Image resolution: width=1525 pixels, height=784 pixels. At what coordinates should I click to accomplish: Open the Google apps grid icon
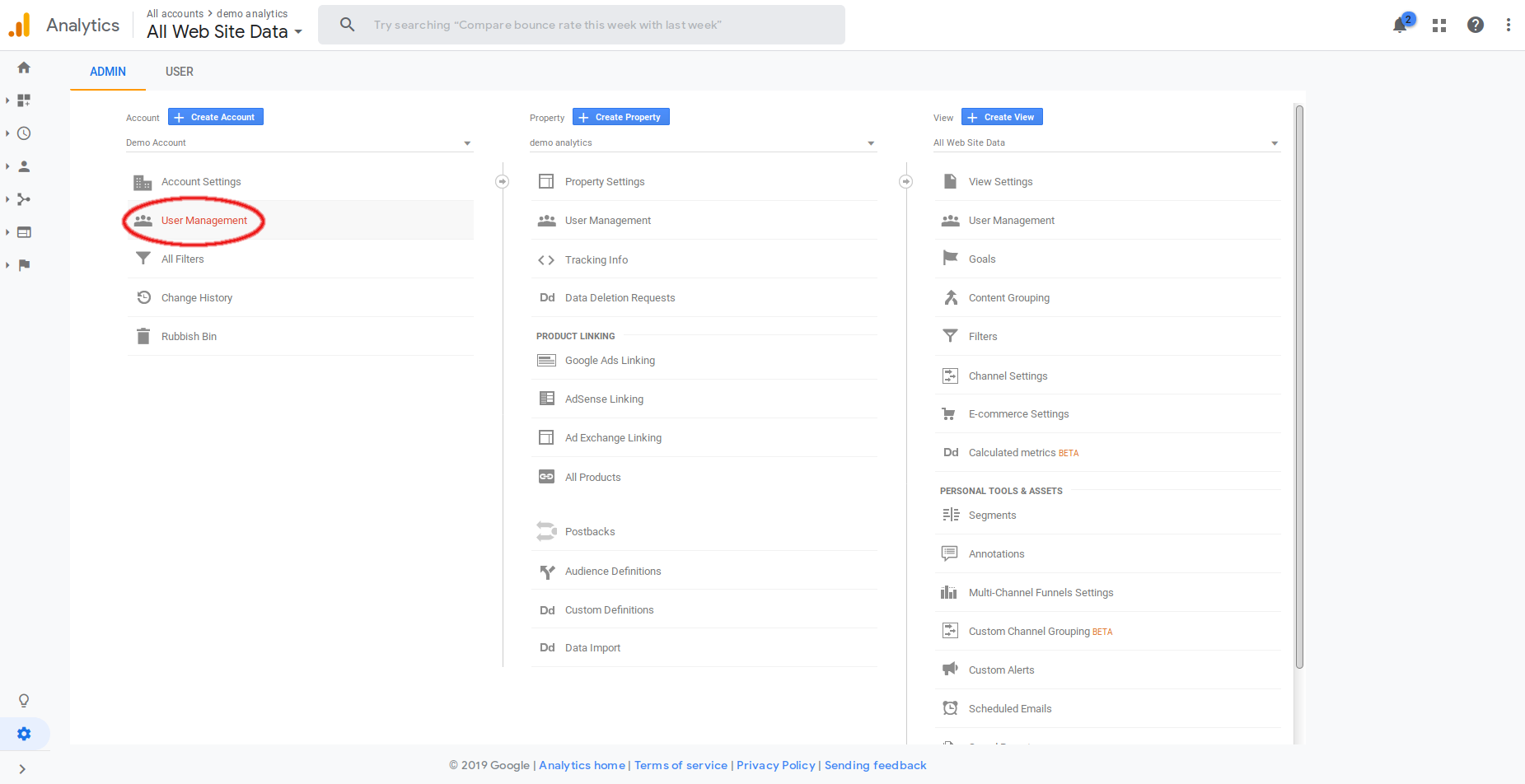1438,25
